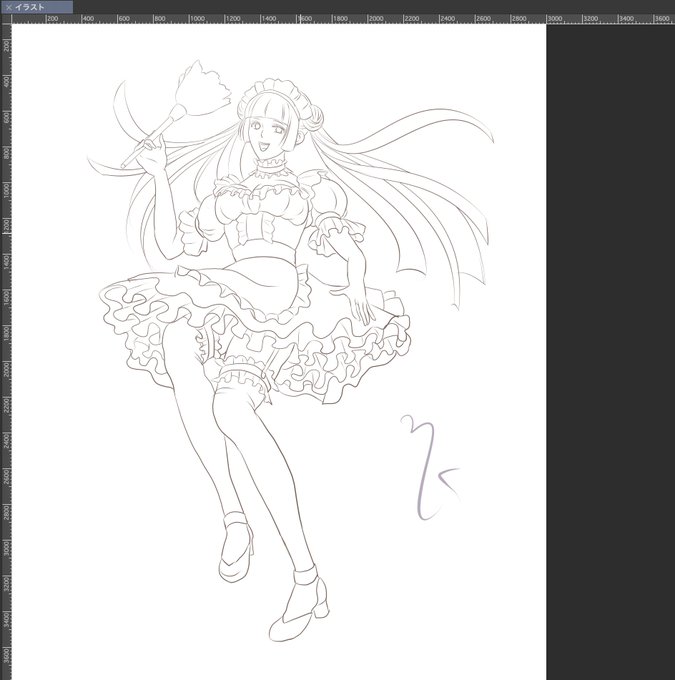Click the 2000 mark on horizontal ruler
The image size is (675, 680).
pyautogui.click(x=376, y=19)
